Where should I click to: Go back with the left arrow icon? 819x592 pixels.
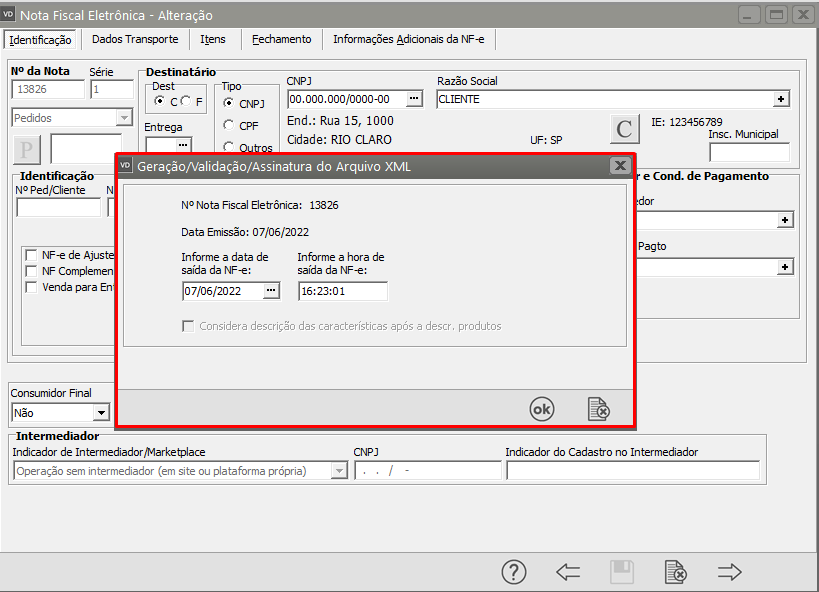click(x=568, y=572)
